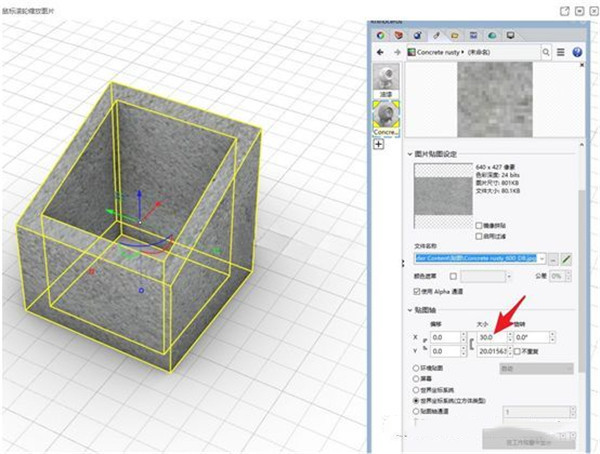The width and height of the screenshot is (600, 454).
Task: Go forward with the right arrow button
Action: tap(397, 52)
